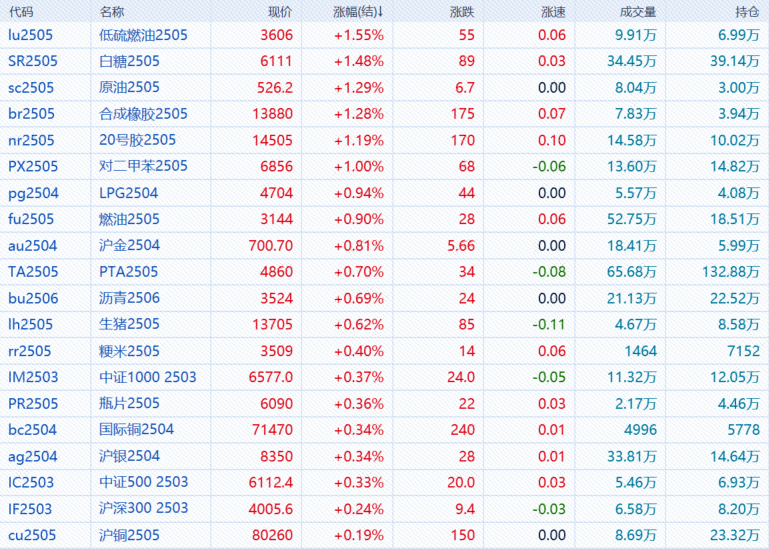The width and height of the screenshot is (769, 549).
Task: Select the 原油2505 row
Action: click(129, 87)
